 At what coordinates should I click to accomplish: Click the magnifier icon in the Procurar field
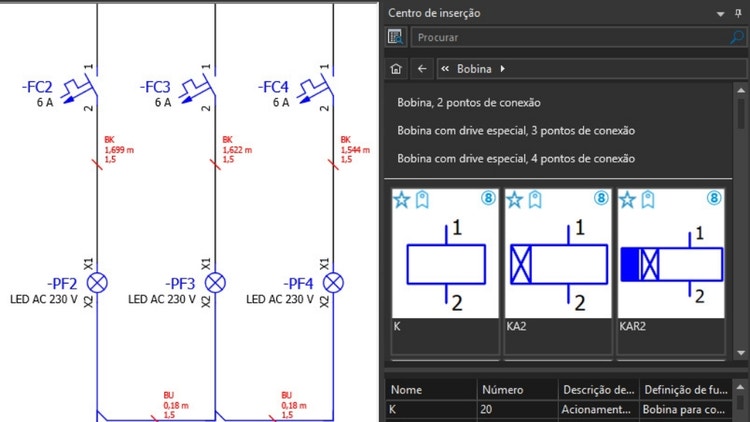point(737,37)
